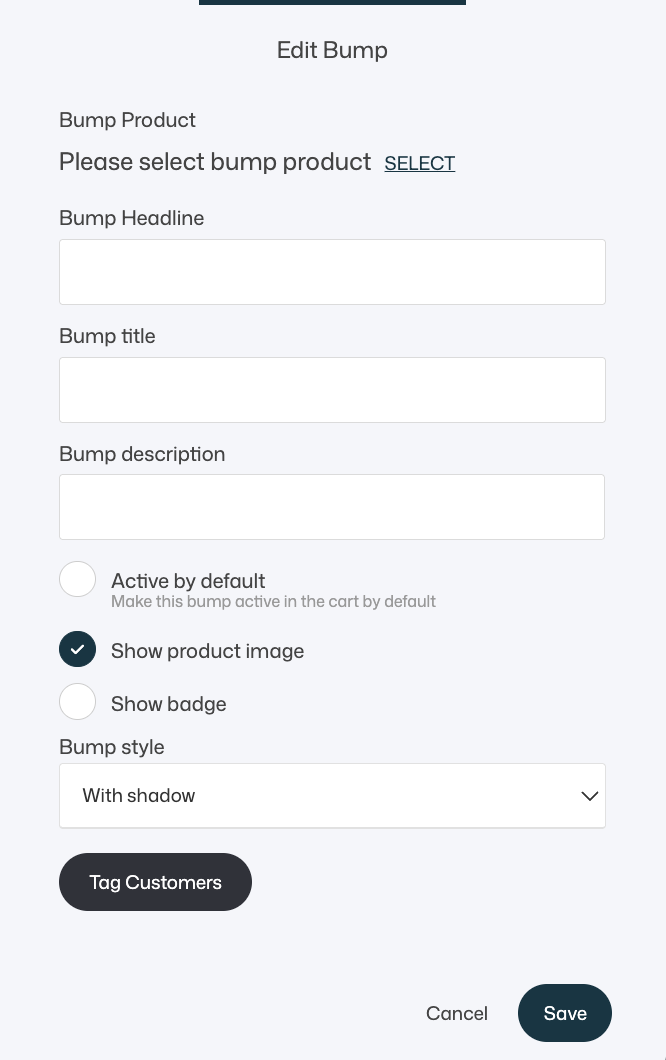This screenshot has height=1060, width=666.
Task: Click the Bump description text field
Action: [x=332, y=507]
